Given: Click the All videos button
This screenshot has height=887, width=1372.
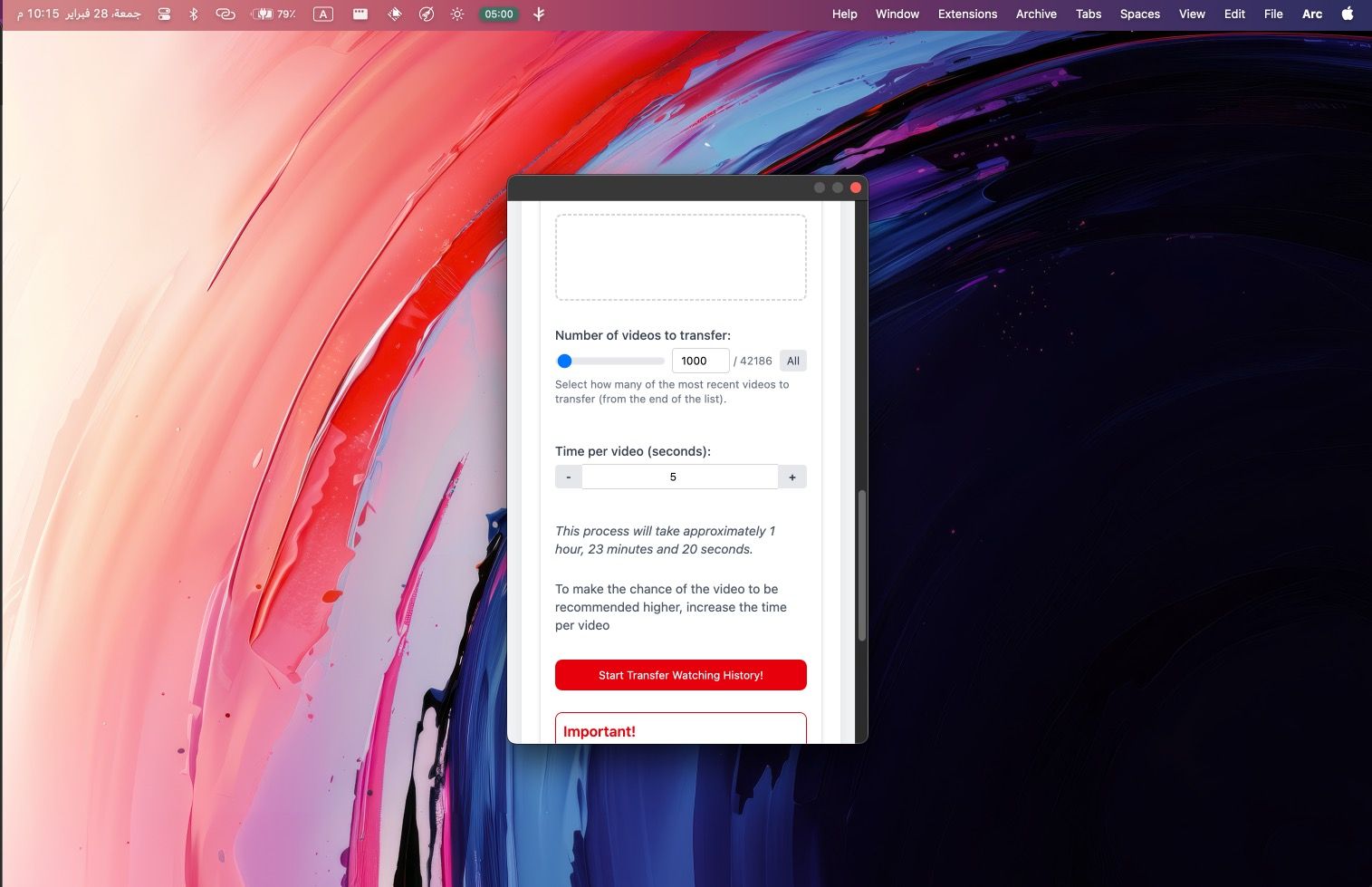Looking at the screenshot, I should pyautogui.click(x=792, y=361).
